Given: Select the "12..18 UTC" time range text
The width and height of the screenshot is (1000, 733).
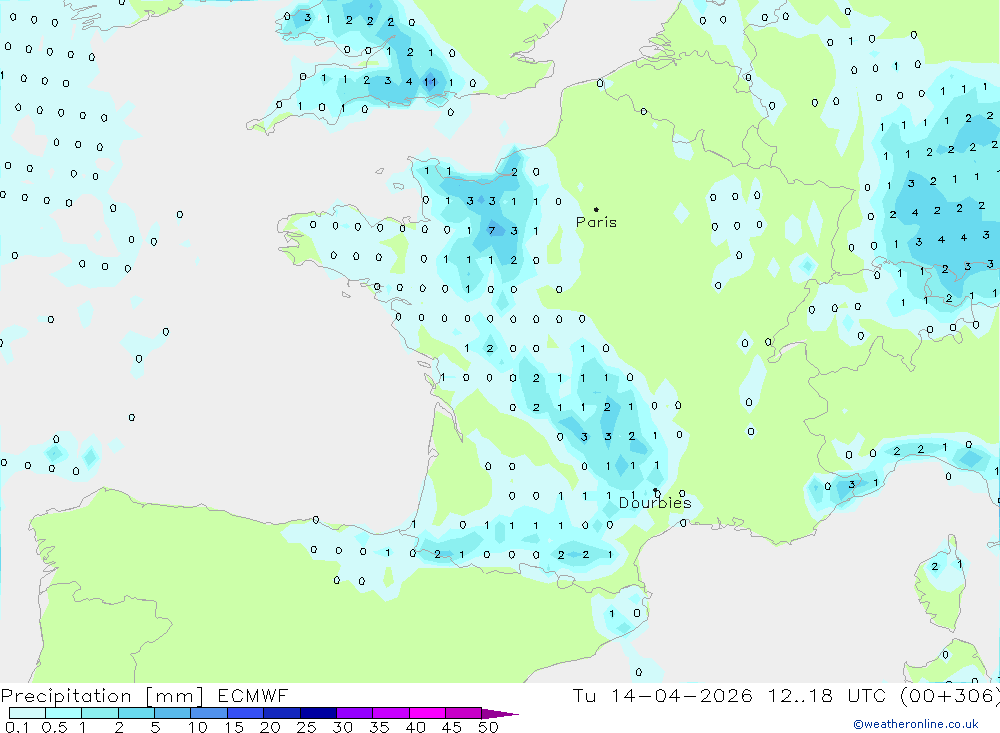Looking at the screenshot, I should (829, 695).
